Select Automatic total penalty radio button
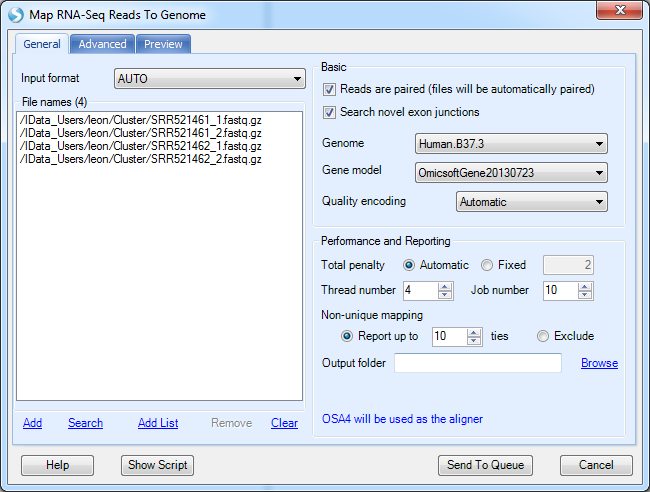650x492 pixels. [x=409, y=265]
